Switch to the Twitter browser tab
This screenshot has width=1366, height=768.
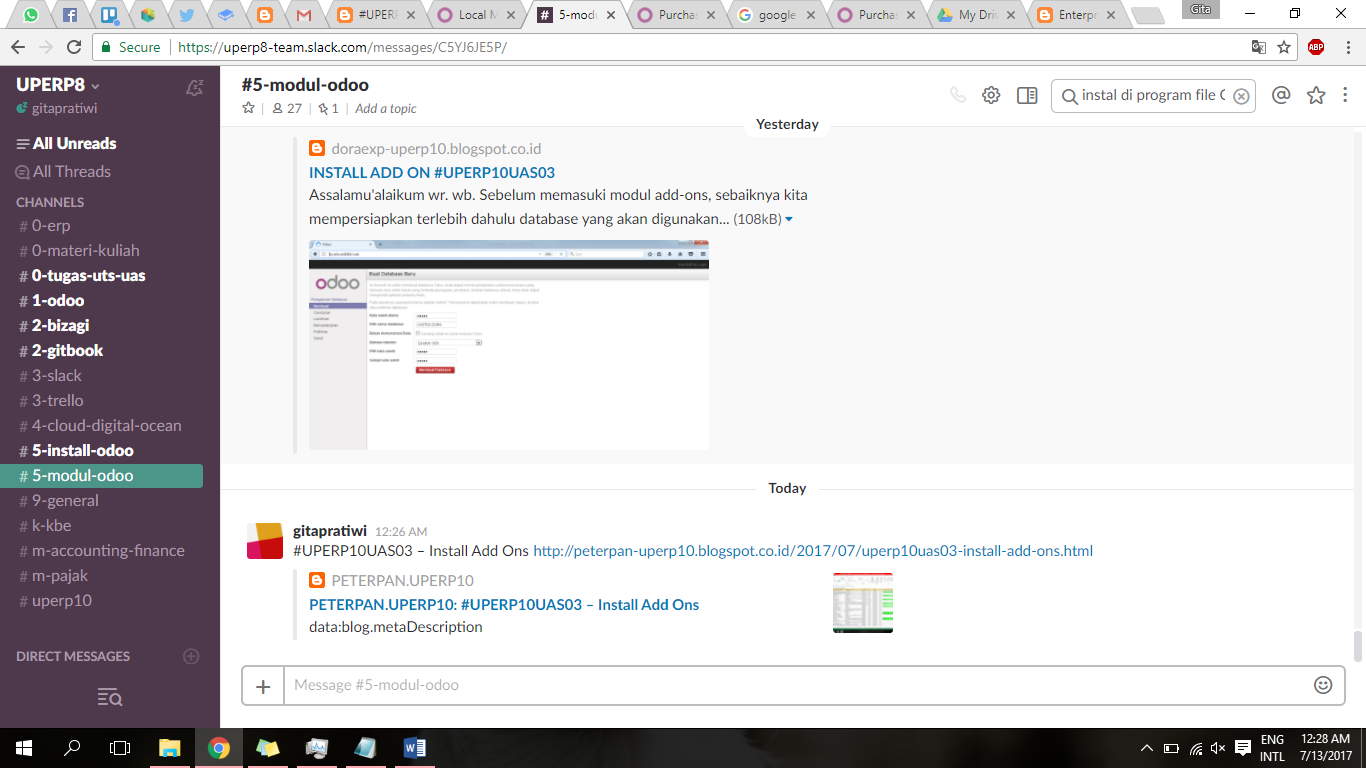tap(187, 15)
